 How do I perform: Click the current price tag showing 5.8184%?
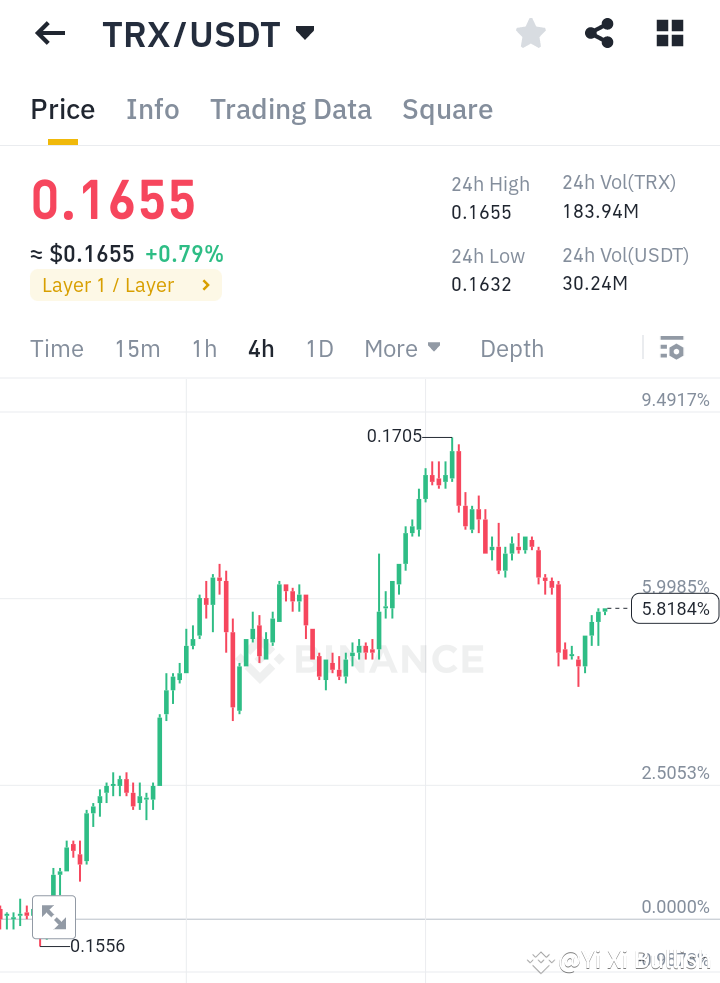(x=675, y=608)
